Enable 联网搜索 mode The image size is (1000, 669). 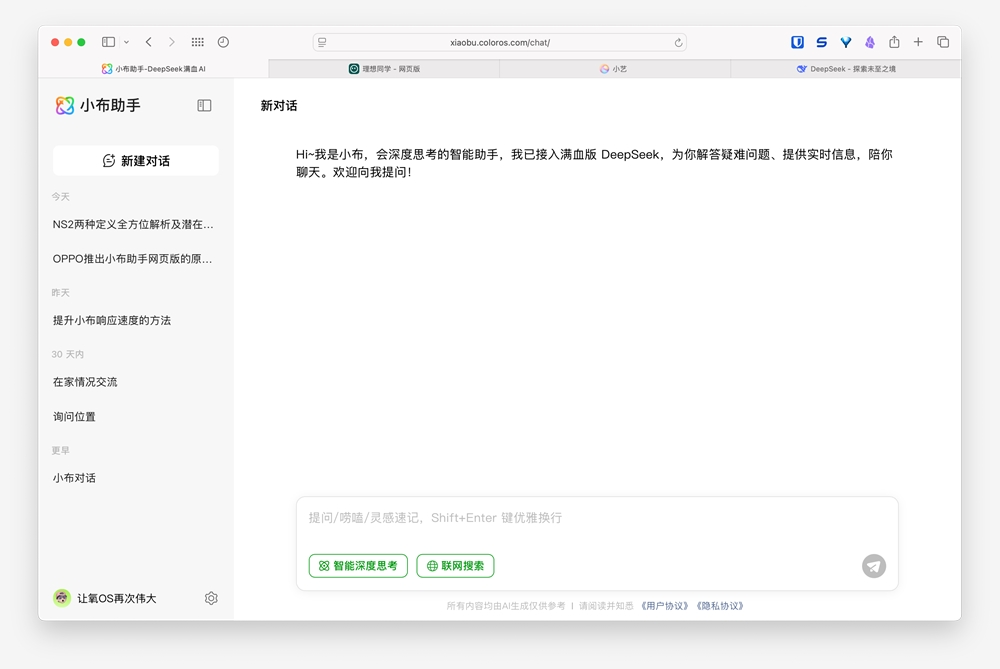click(455, 566)
